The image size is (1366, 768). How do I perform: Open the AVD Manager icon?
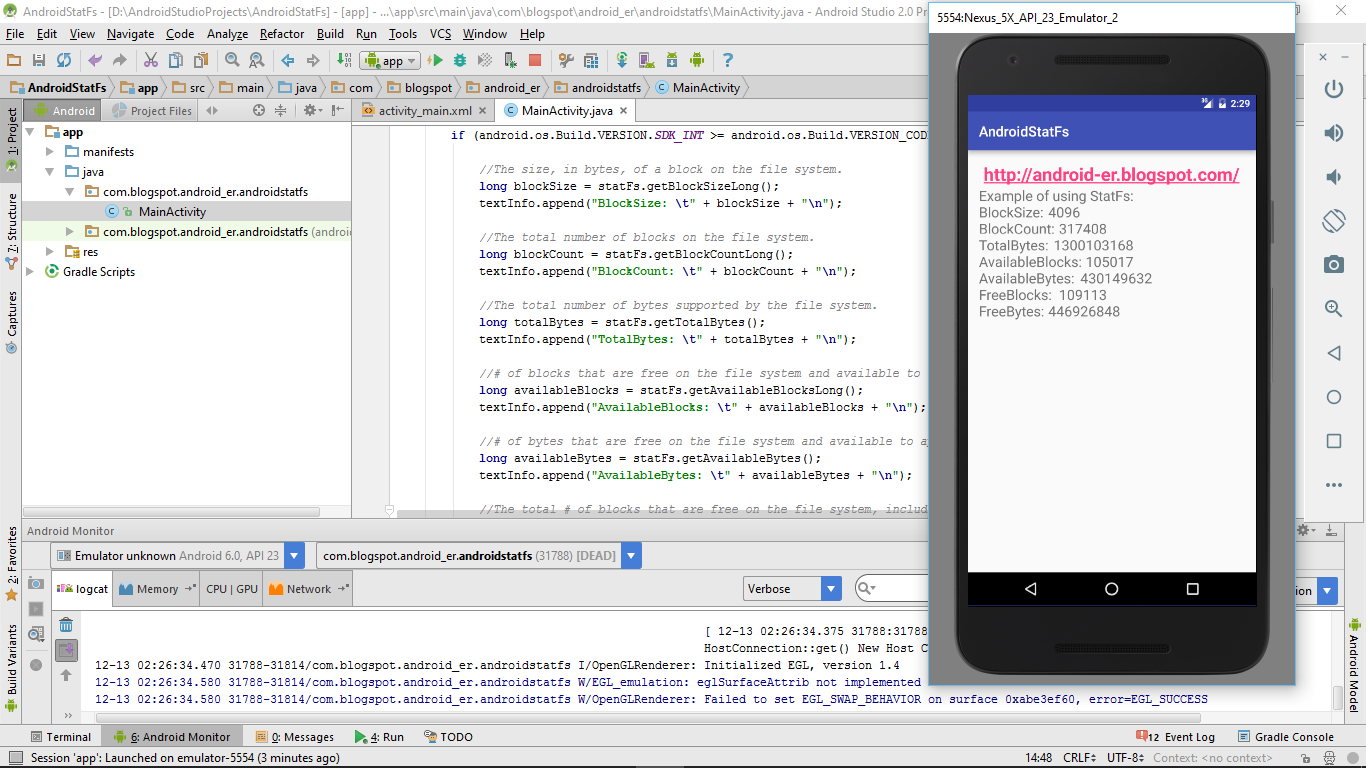point(647,60)
